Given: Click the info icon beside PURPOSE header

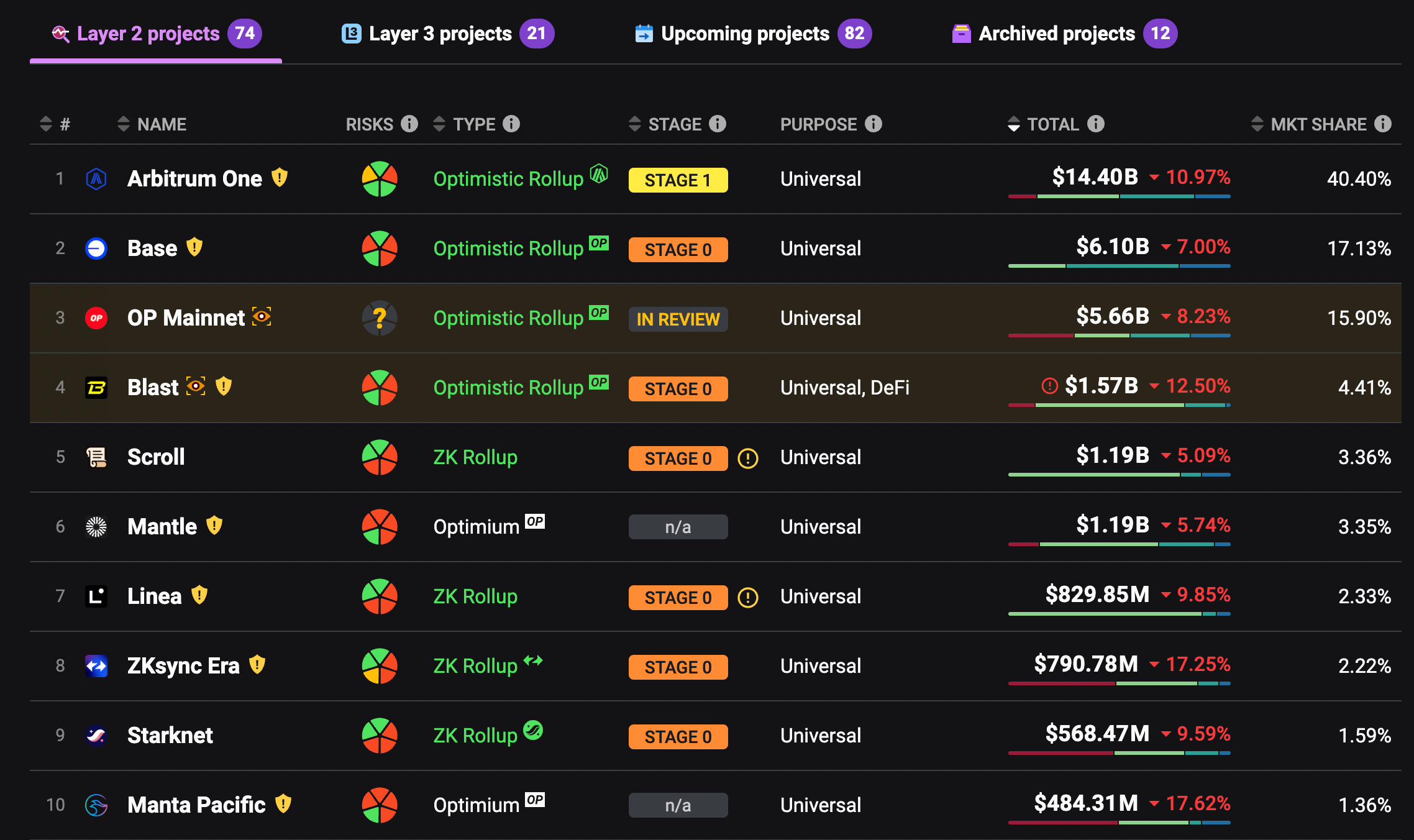Looking at the screenshot, I should point(873,124).
